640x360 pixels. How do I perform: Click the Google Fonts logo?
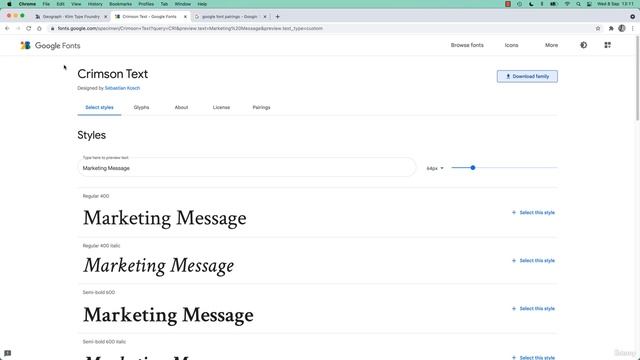50,45
